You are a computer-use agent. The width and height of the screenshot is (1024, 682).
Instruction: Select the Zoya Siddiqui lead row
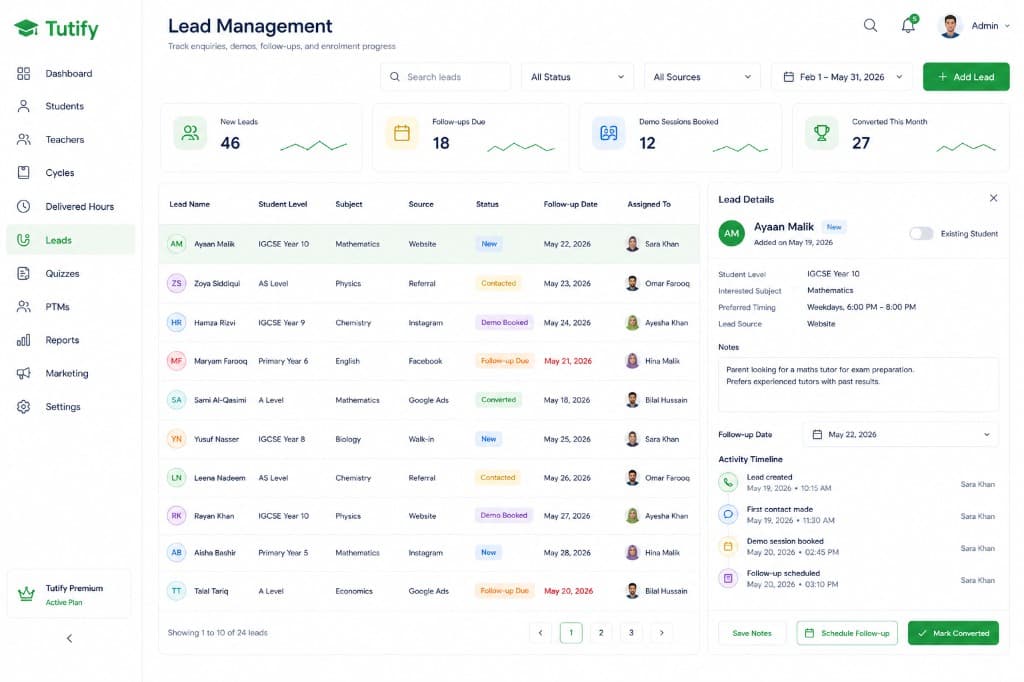[x=429, y=283]
